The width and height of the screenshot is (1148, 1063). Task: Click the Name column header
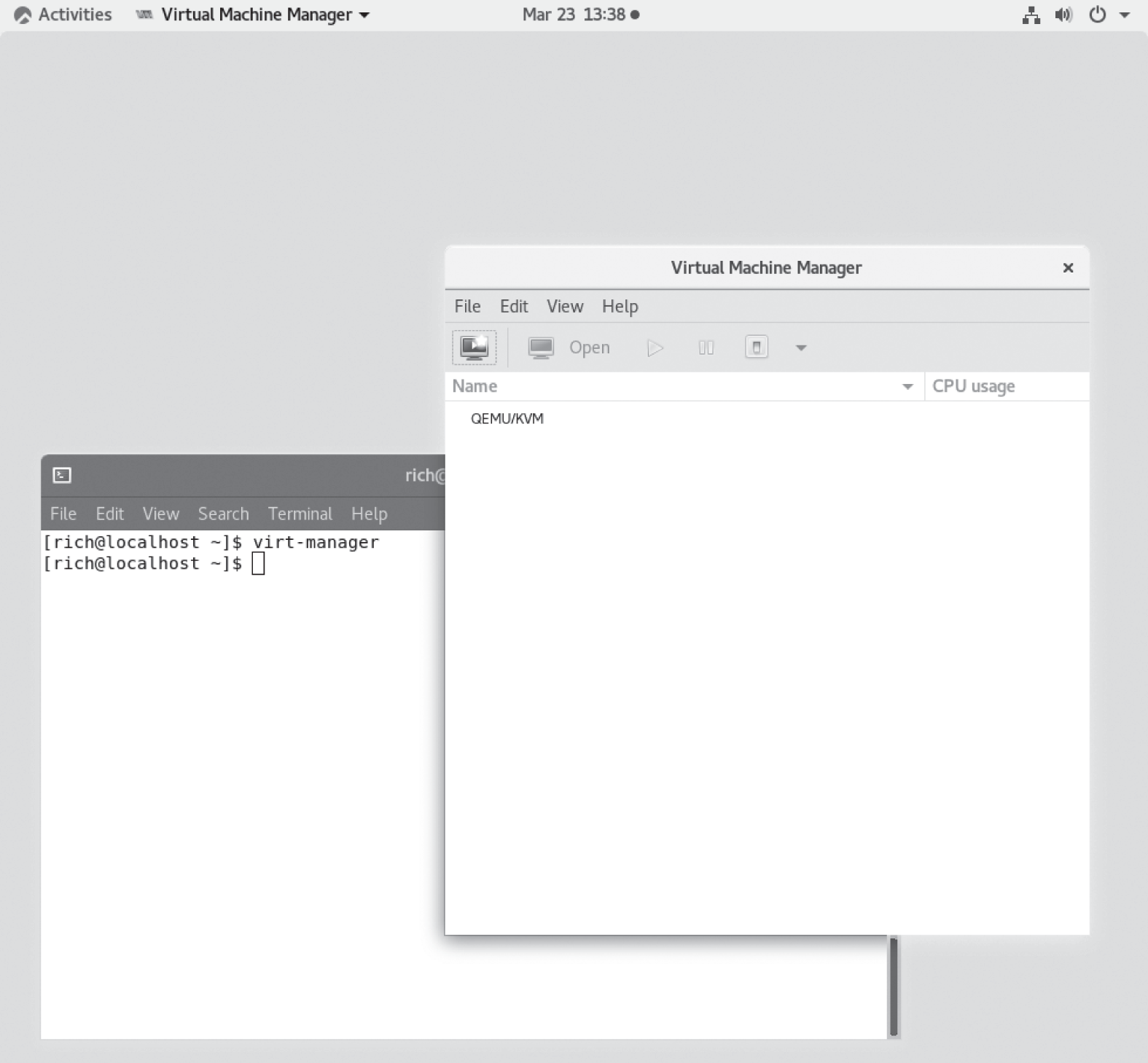684,386
